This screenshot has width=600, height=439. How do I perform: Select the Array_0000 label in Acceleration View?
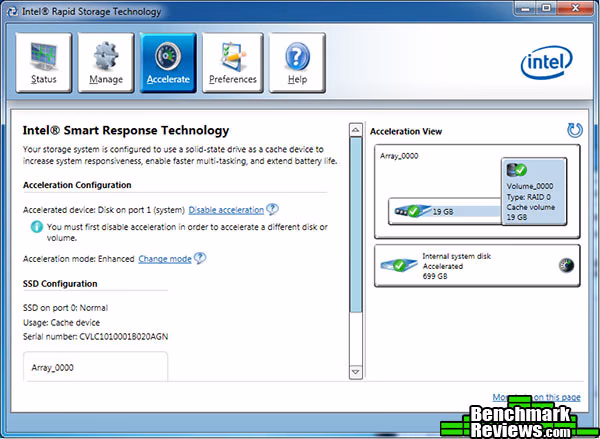399,156
